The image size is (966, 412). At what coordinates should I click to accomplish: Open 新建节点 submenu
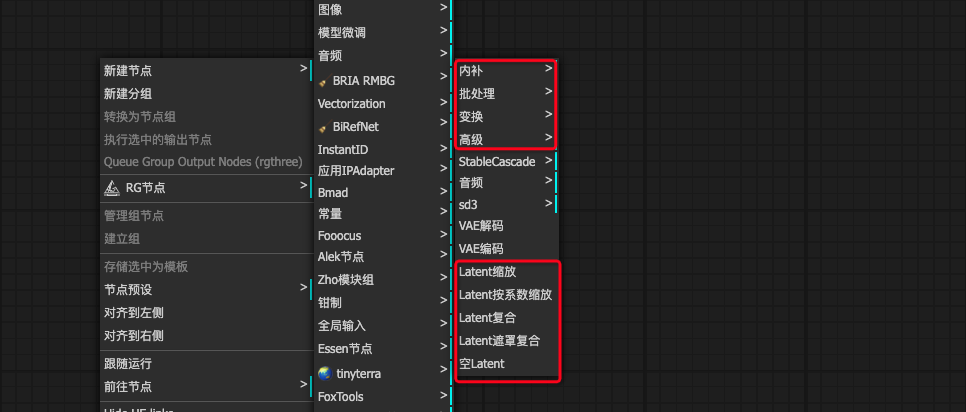tap(206, 71)
